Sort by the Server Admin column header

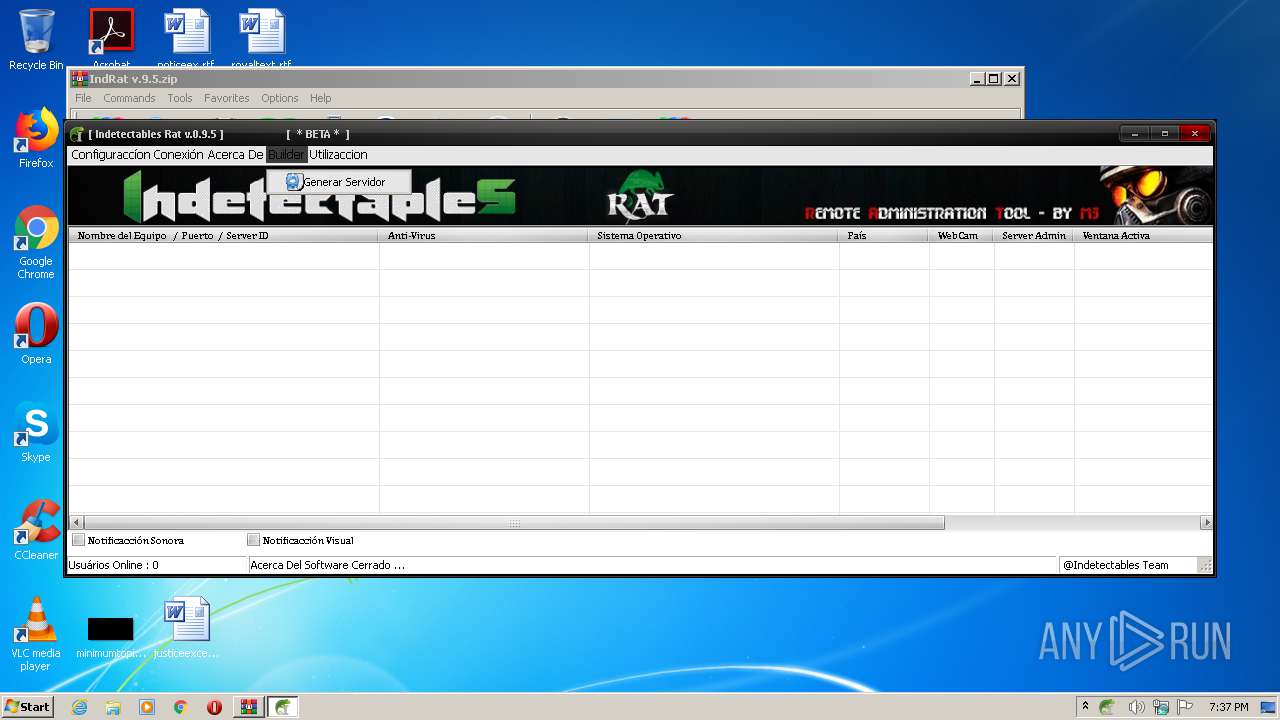(x=1034, y=236)
